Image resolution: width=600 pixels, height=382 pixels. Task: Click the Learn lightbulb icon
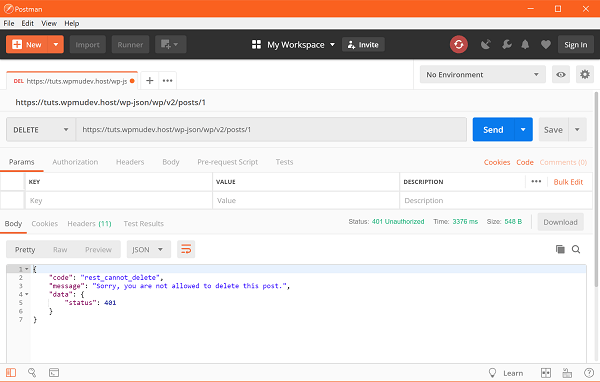coord(492,373)
